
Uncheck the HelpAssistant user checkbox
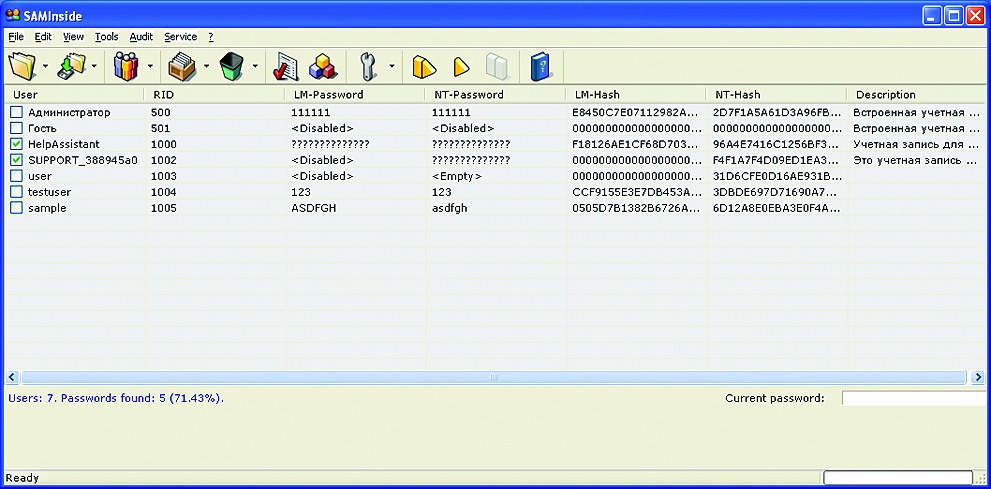click(16, 145)
